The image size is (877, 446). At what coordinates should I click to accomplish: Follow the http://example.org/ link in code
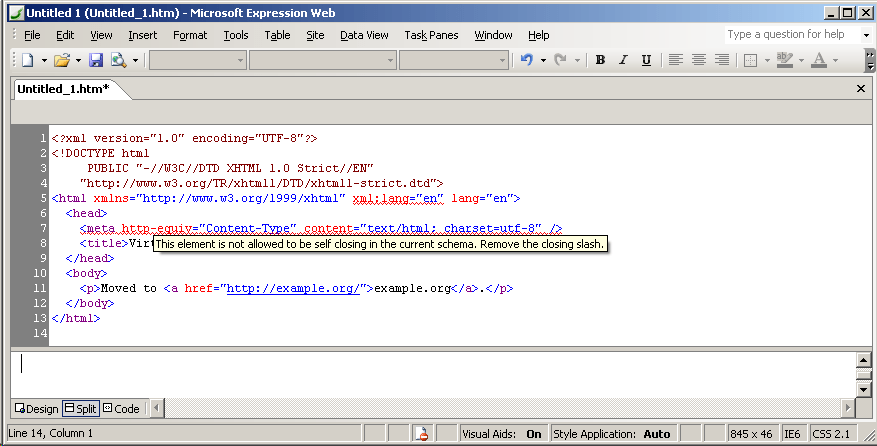[x=295, y=288]
